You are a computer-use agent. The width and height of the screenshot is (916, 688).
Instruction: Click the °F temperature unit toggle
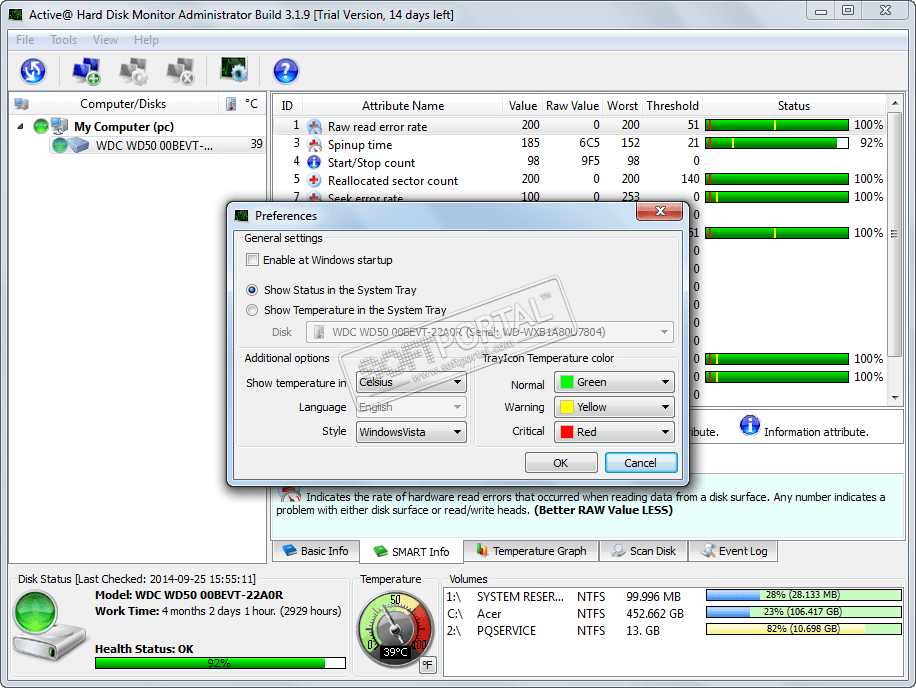(428, 665)
